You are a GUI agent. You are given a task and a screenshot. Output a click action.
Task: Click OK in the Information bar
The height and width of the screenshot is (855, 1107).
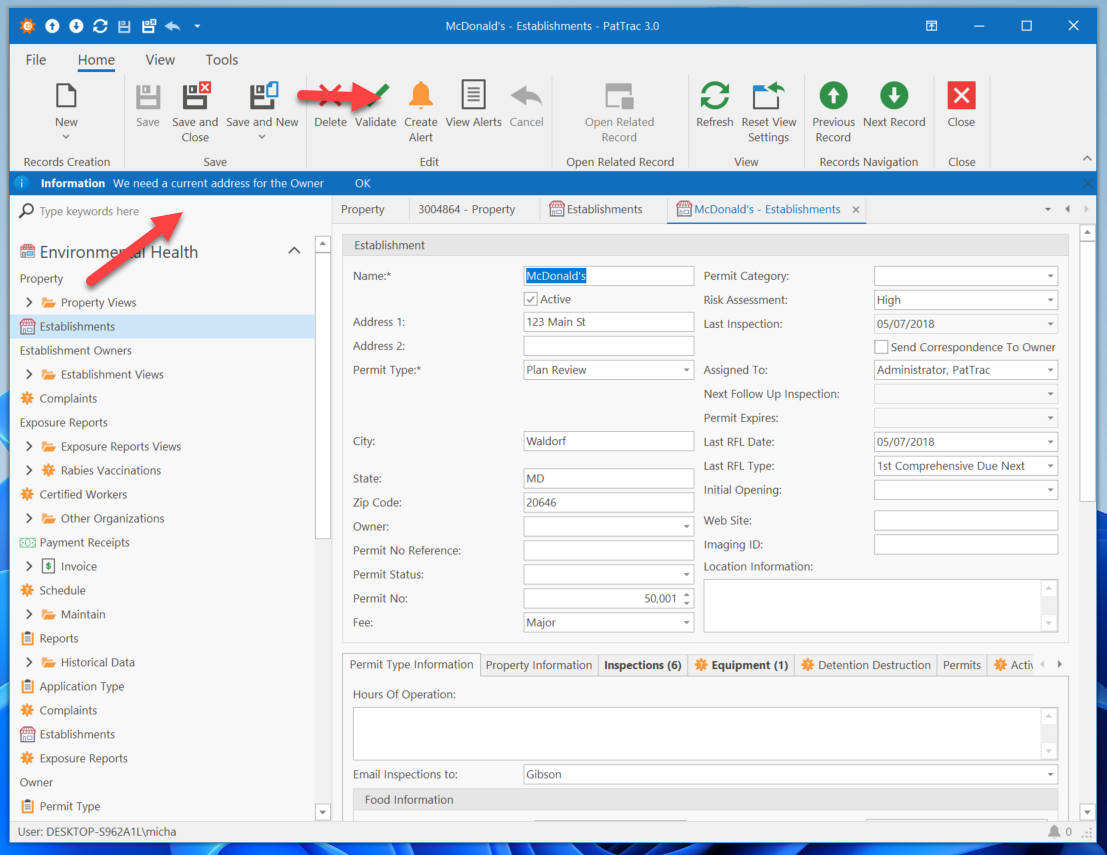[x=362, y=184]
